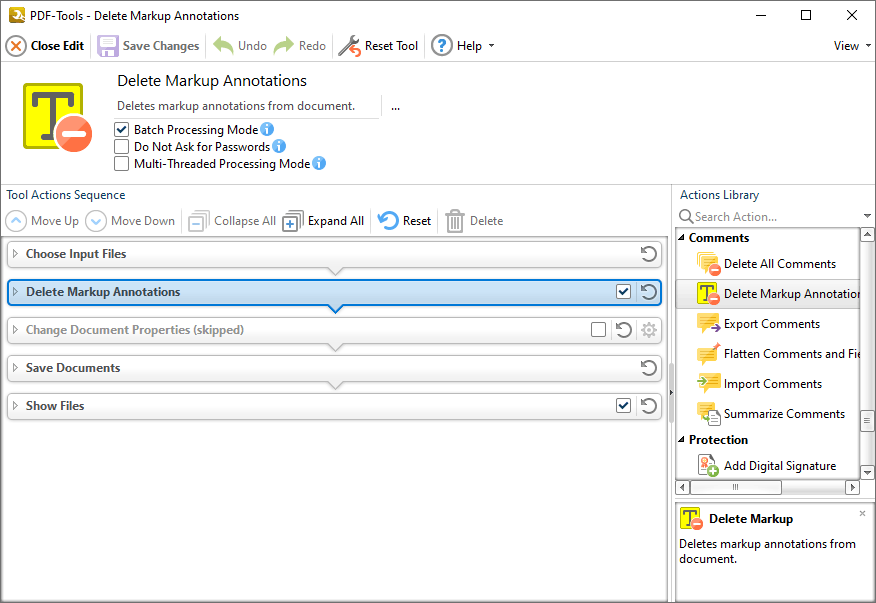Click the ellipsis button beside the description
Viewport: 876px width, 603px height.
pyautogui.click(x=396, y=107)
